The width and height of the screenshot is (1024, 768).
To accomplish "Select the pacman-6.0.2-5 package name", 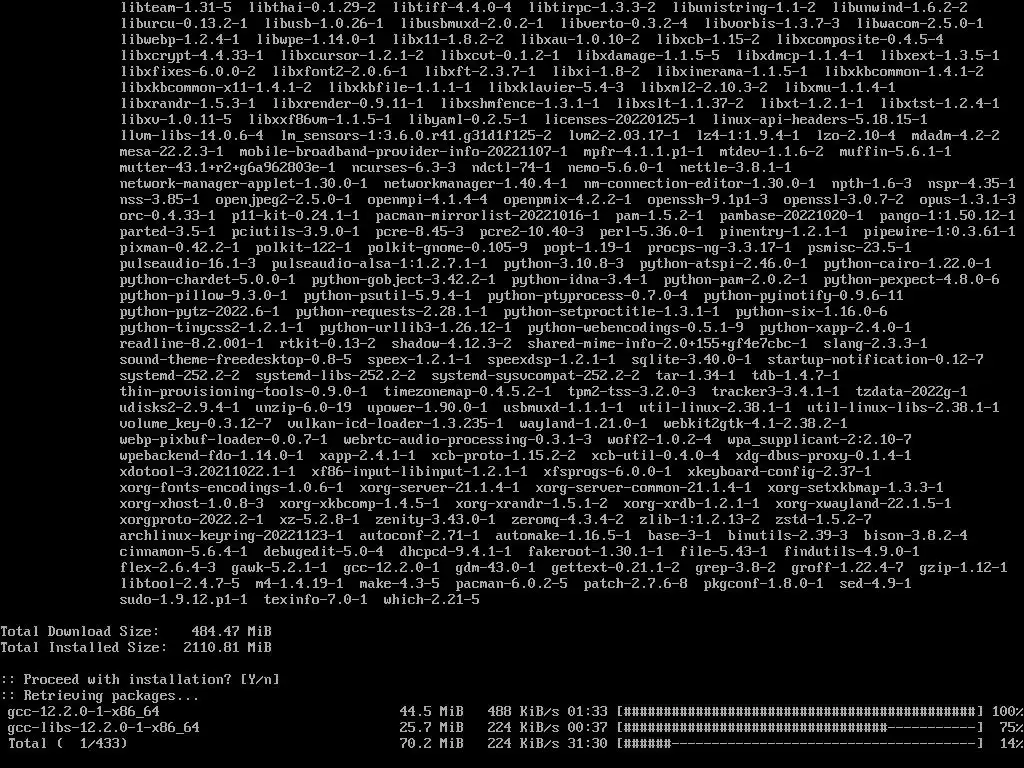I will click(x=511, y=584).
